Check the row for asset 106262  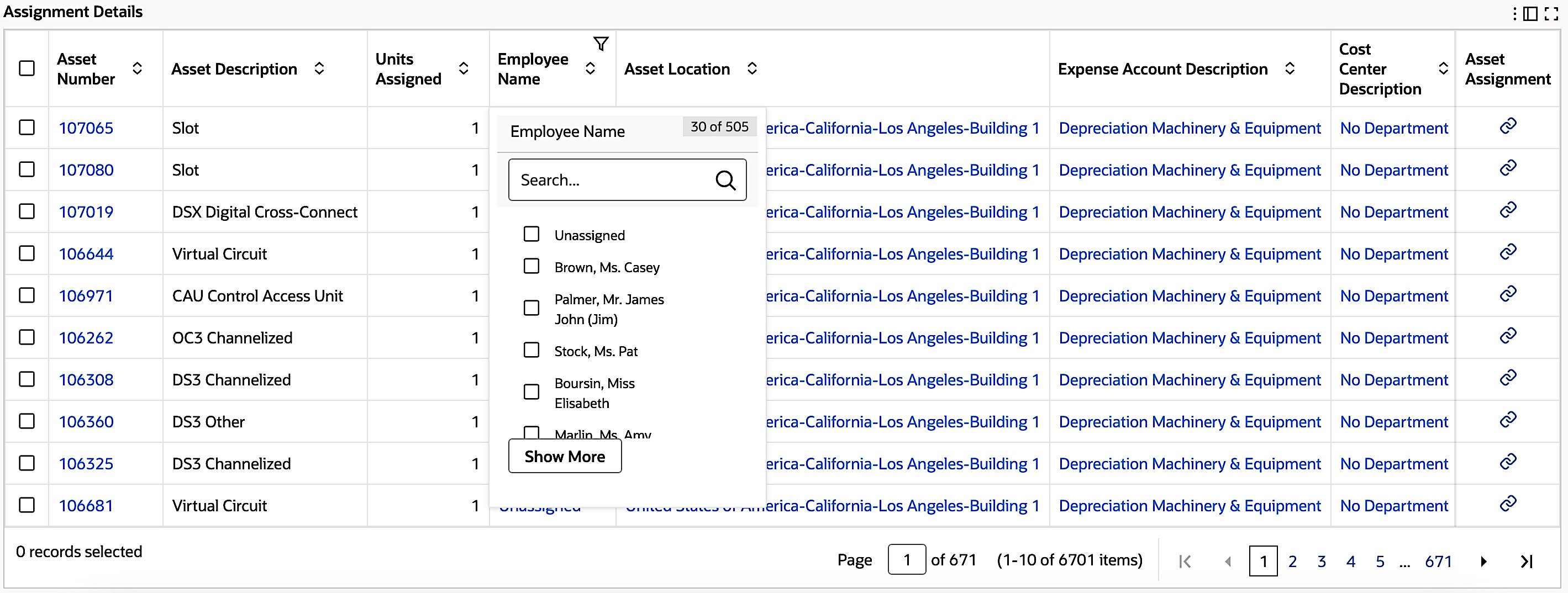[x=27, y=337]
